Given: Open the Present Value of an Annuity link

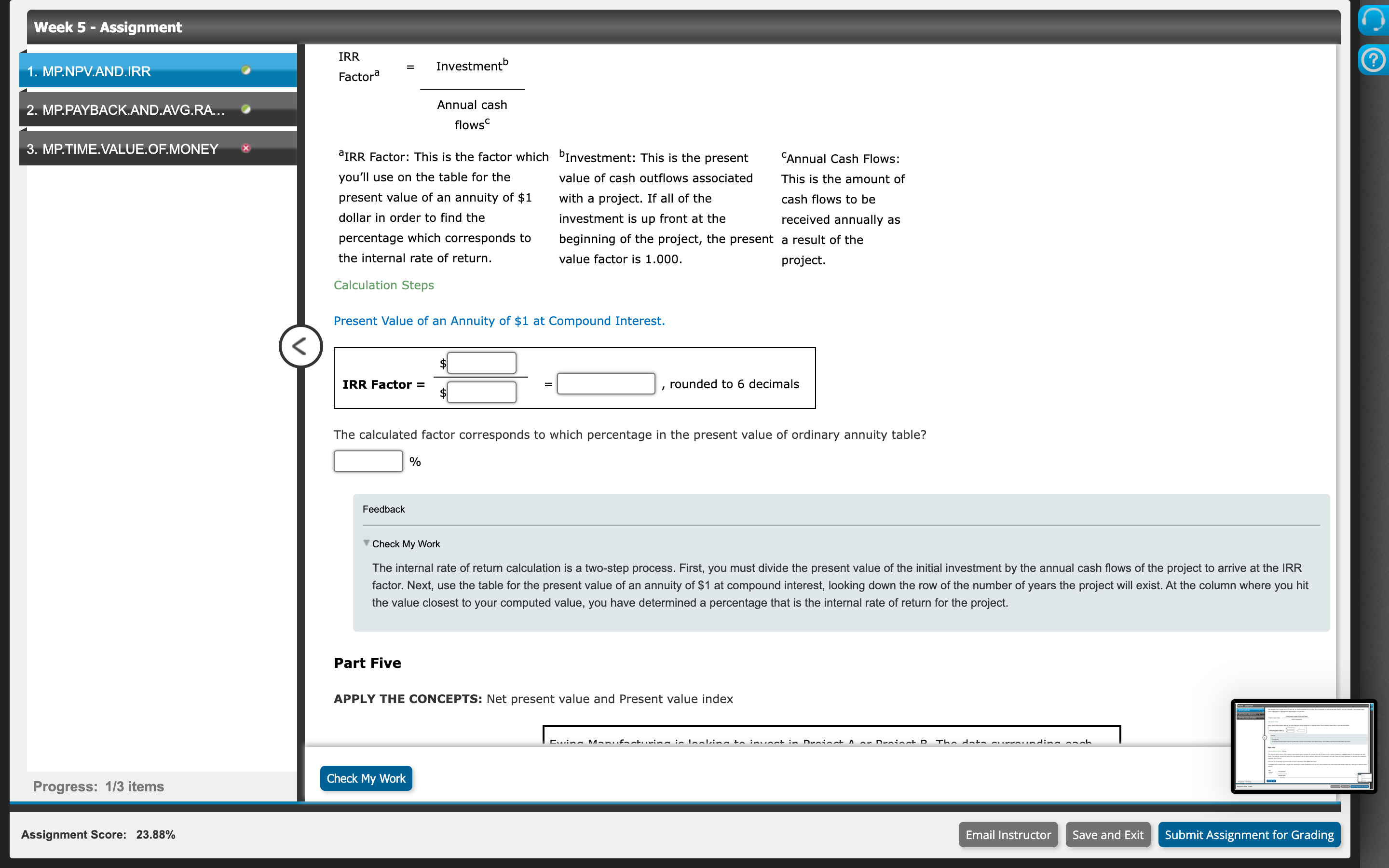Looking at the screenshot, I should (499, 321).
